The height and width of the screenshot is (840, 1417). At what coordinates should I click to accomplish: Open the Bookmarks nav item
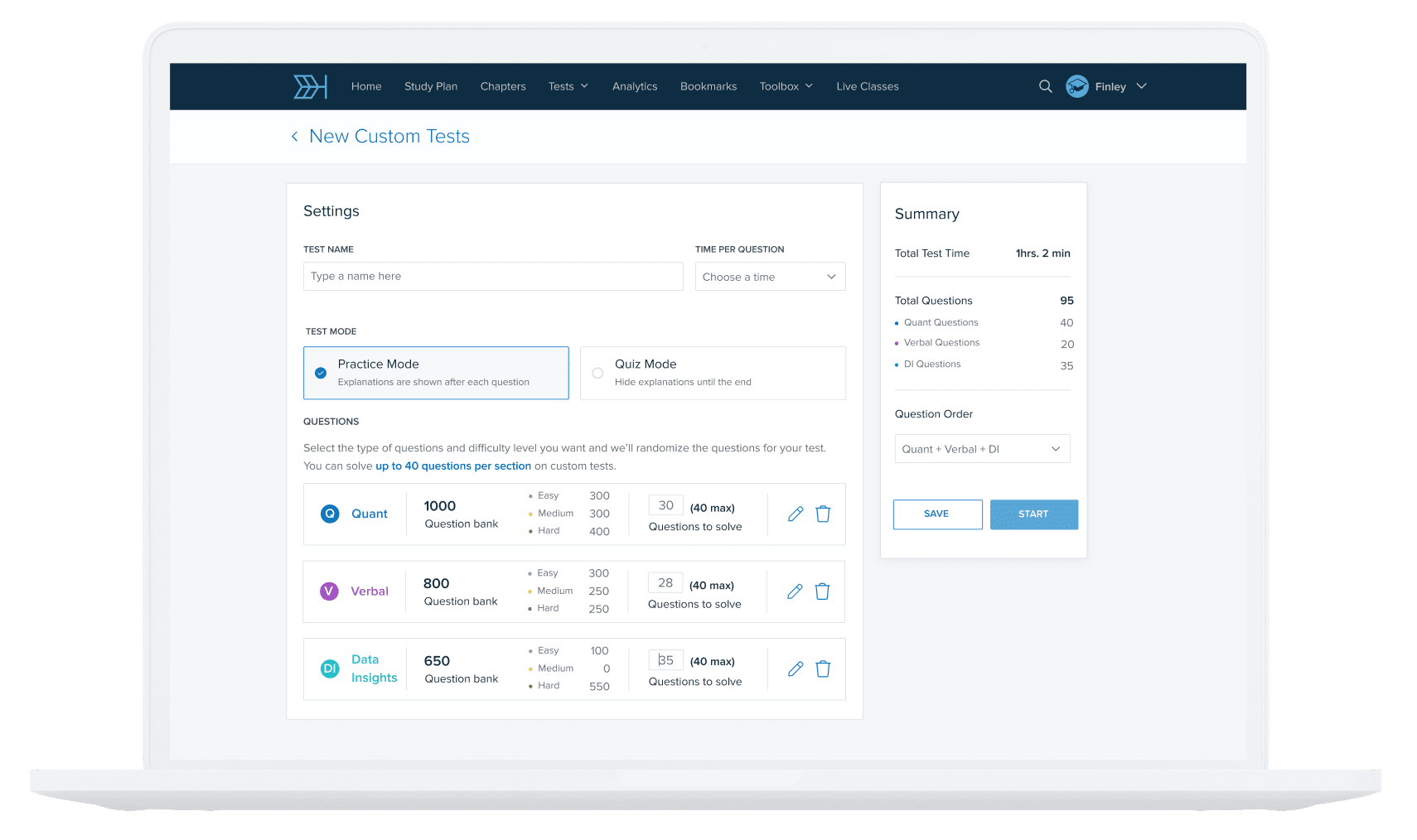pyautogui.click(x=708, y=86)
